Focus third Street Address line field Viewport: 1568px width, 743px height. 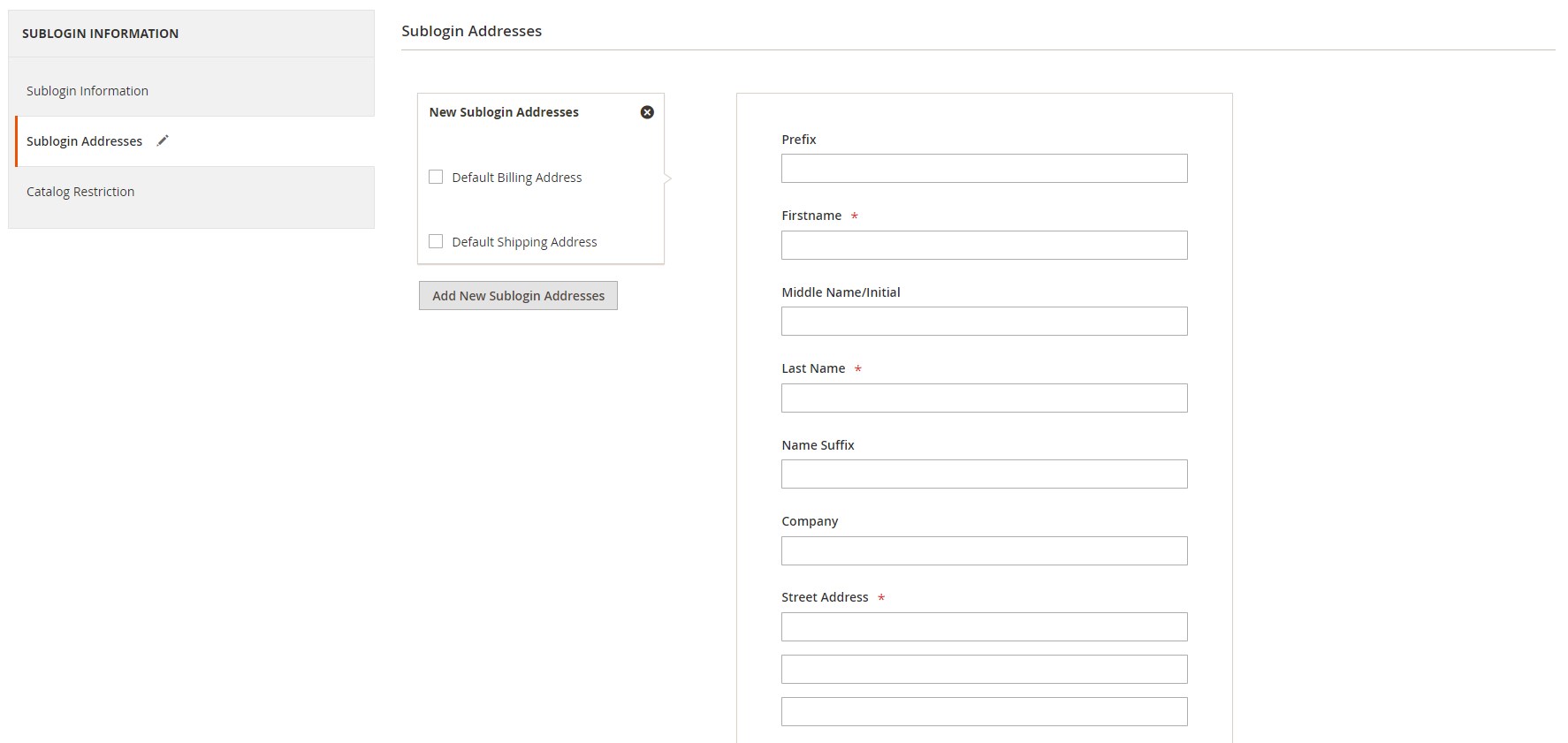click(x=984, y=712)
